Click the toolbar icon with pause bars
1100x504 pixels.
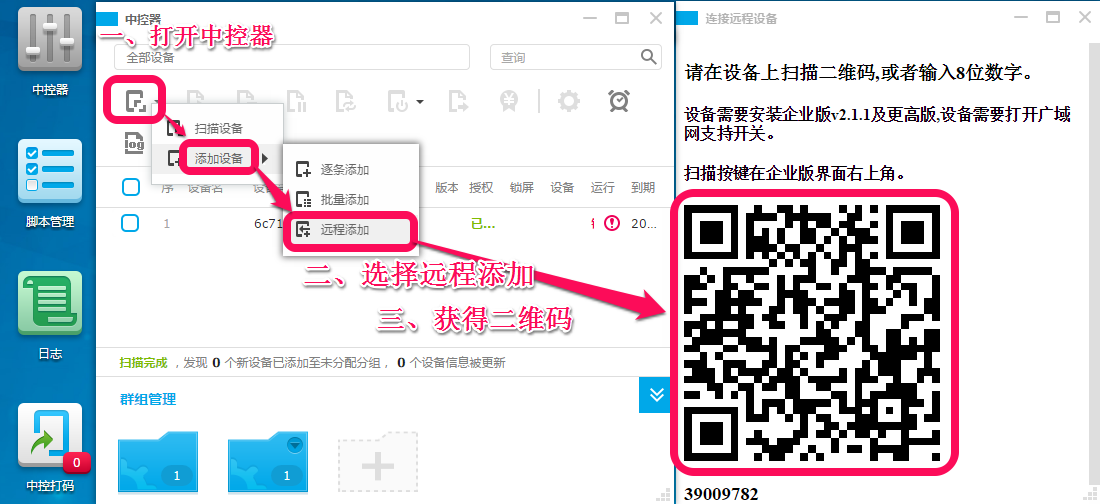pos(297,102)
